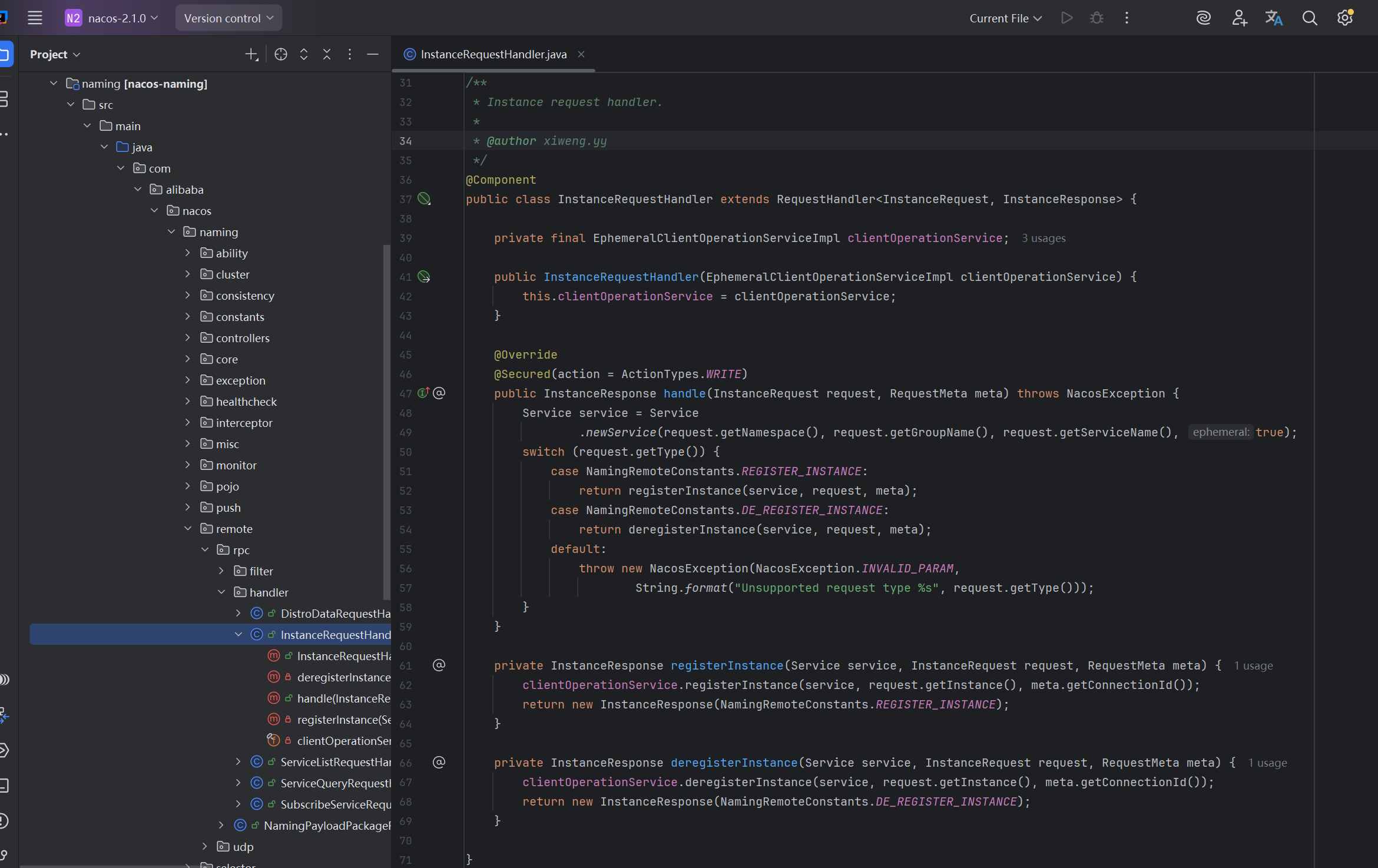Click the Search Everywhere magnifier icon
Screen dimensions: 1378x868
(1309, 18)
